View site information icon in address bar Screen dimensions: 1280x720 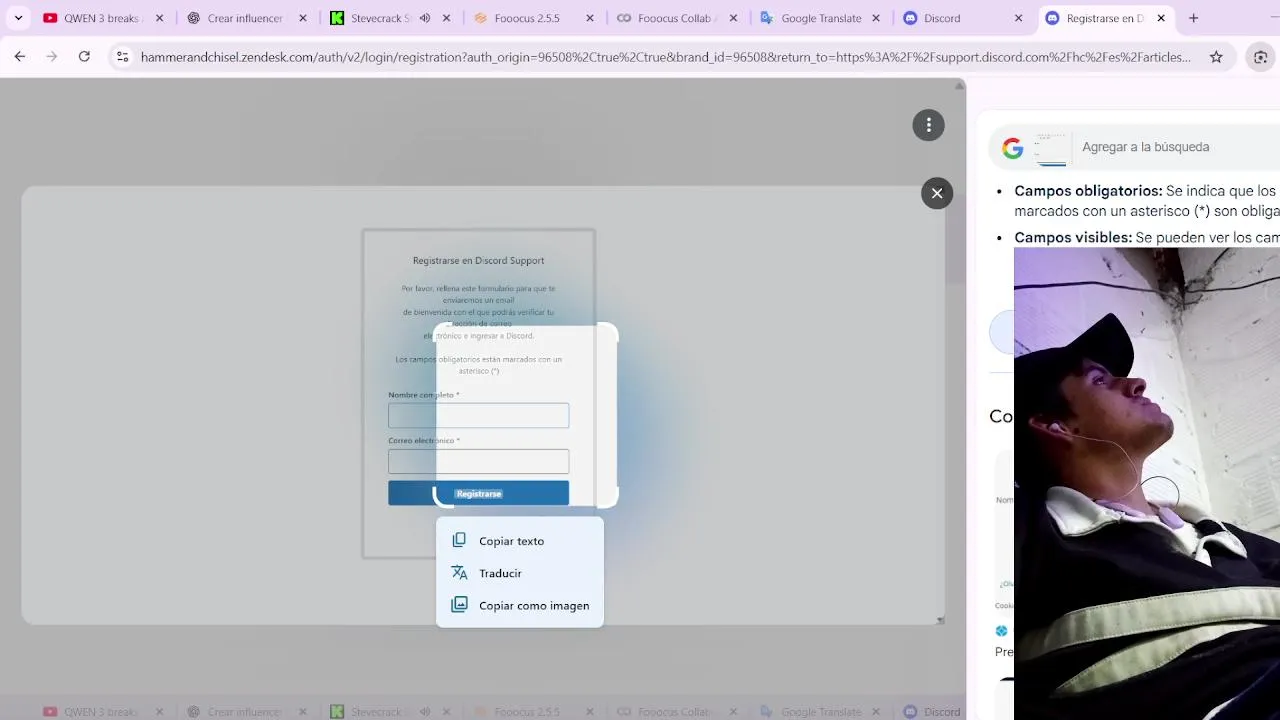[x=123, y=57]
